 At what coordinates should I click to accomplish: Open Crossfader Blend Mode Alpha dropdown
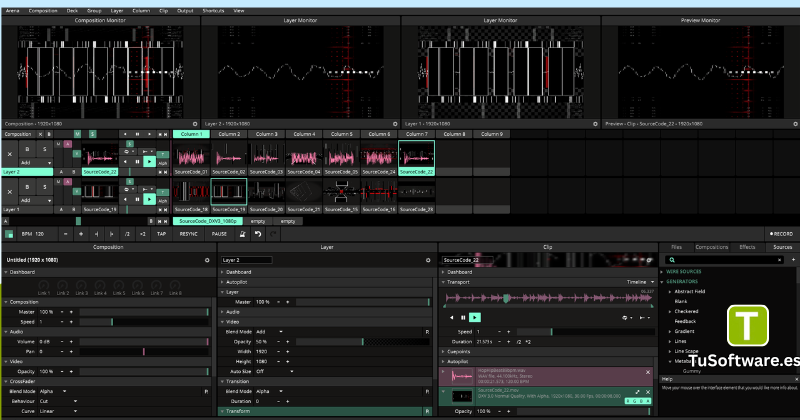(54, 391)
